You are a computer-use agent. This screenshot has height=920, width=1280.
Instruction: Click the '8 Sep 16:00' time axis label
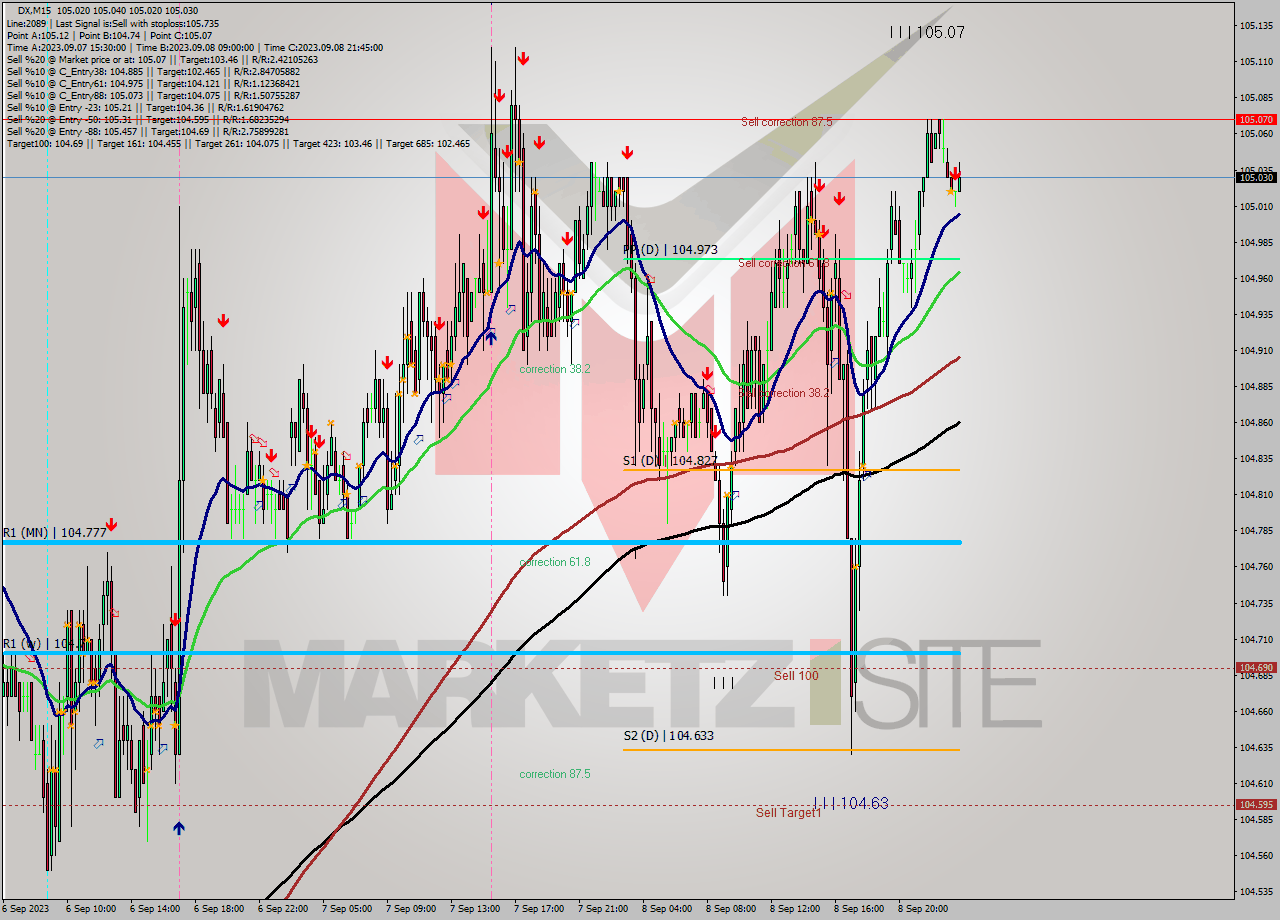coord(859,909)
